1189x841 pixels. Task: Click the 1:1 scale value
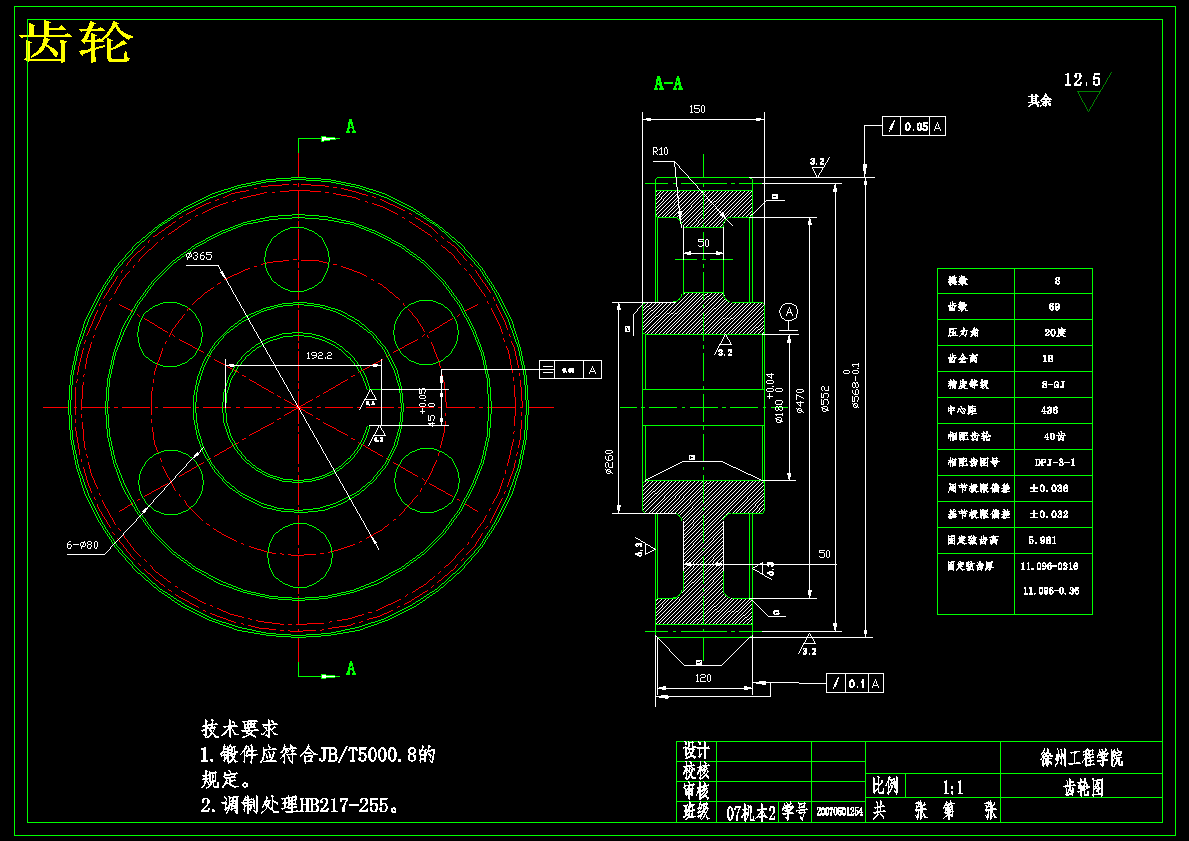click(x=953, y=787)
